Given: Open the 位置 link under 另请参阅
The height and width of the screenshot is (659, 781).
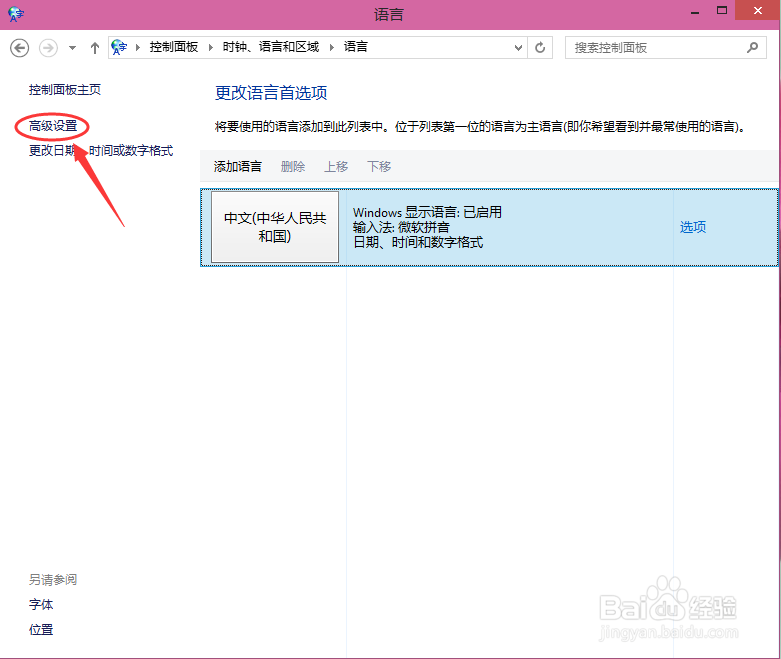Looking at the screenshot, I should pos(41,630).
